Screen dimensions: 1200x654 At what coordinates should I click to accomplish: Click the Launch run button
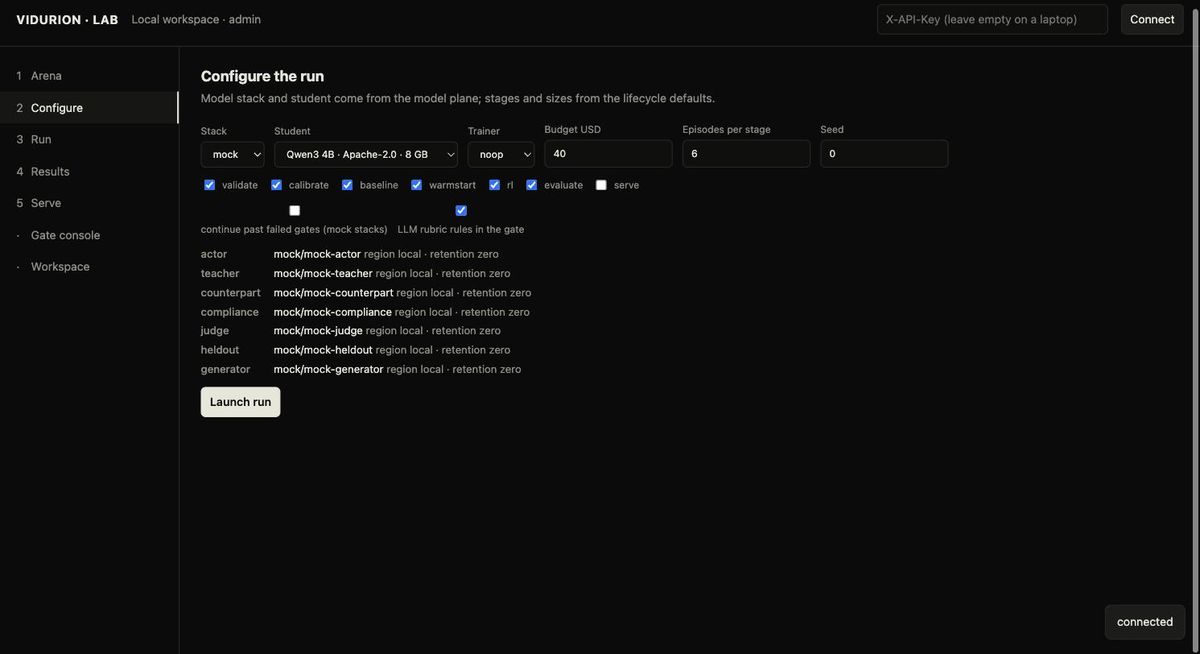click(x=240, y=402)
